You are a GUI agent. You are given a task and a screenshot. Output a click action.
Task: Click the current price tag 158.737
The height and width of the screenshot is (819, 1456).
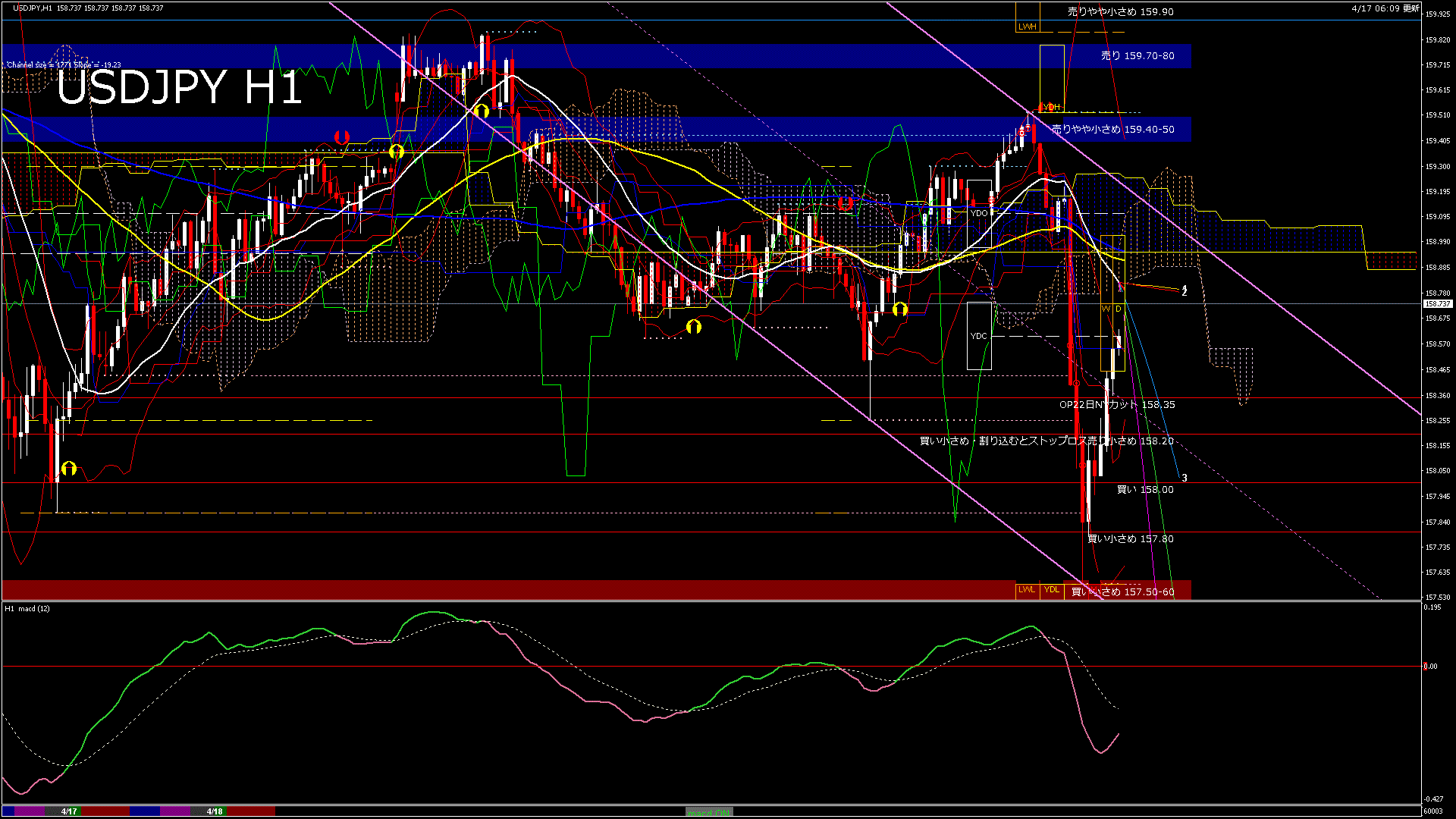click(1438, 304)
